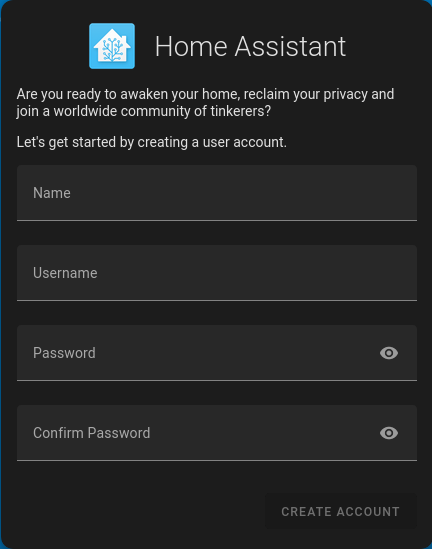Click empty card area left of Create Account

click(140, 512)
